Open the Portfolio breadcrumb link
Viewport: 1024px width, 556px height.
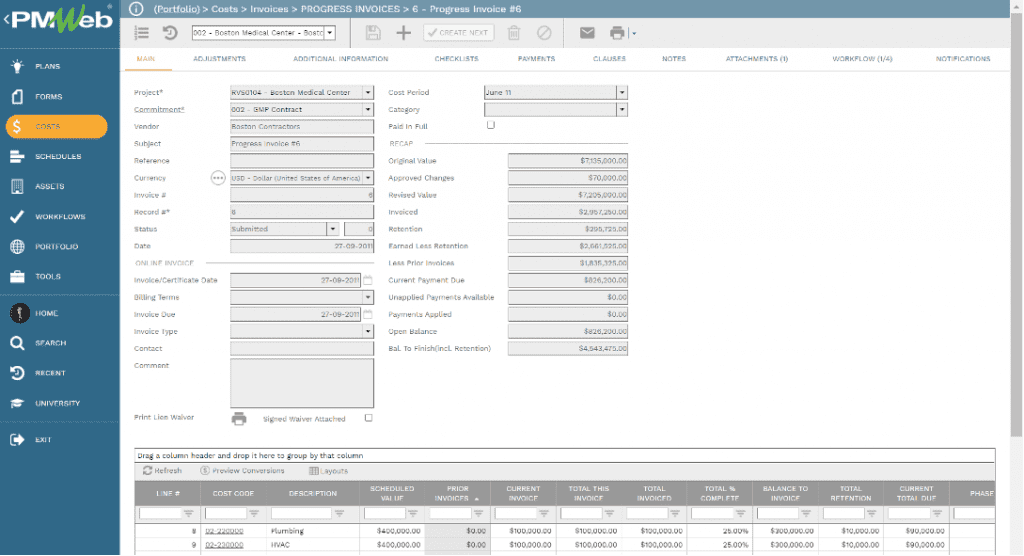pos(176,9)
